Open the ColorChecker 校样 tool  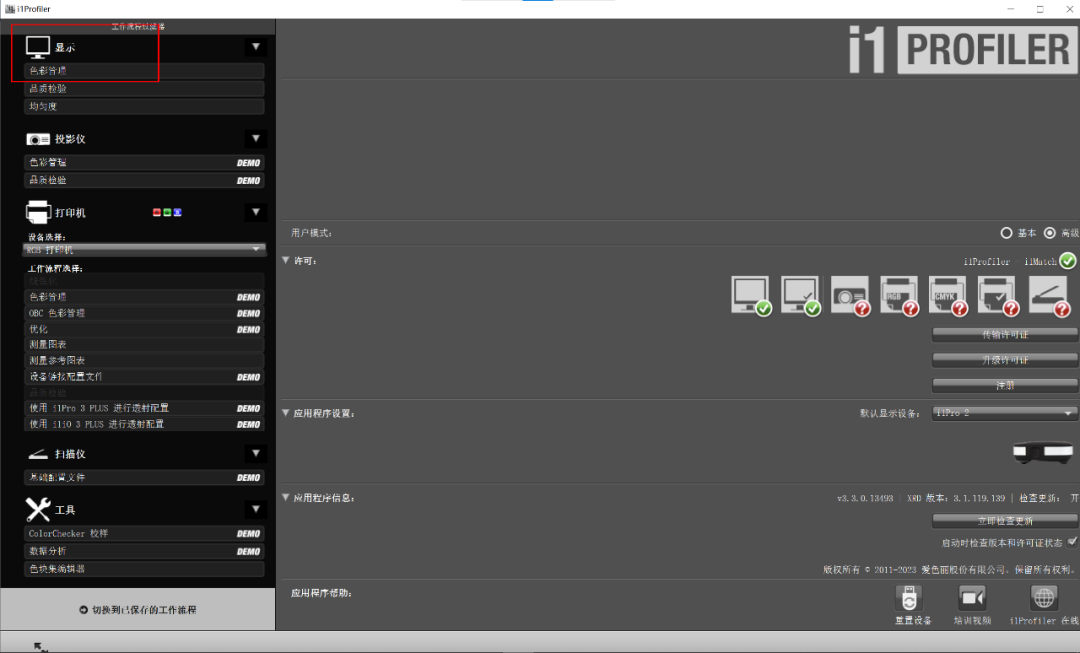point(144,534)
